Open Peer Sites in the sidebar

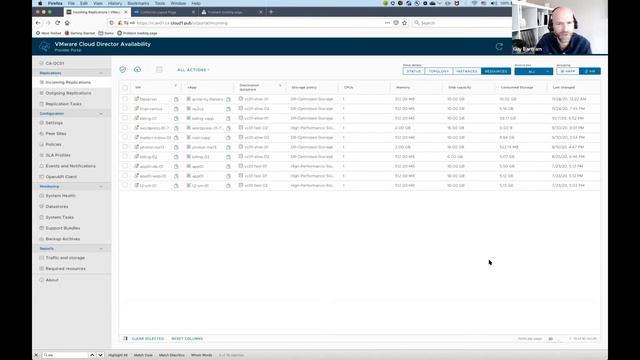[56, 133]
